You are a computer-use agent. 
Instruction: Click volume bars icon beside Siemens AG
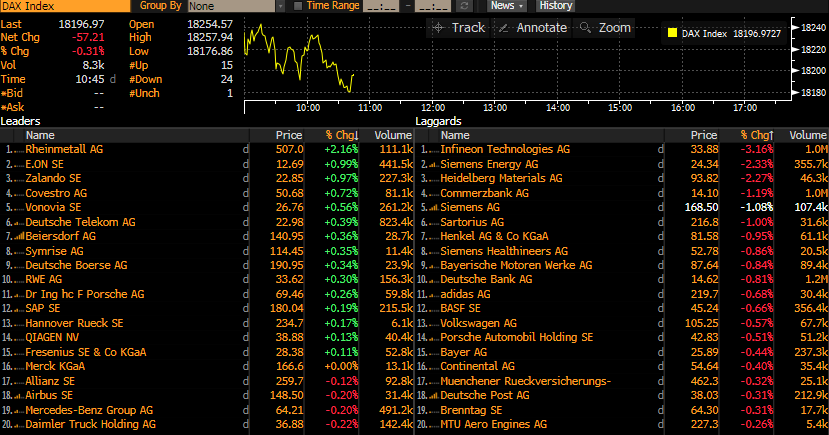434,207
